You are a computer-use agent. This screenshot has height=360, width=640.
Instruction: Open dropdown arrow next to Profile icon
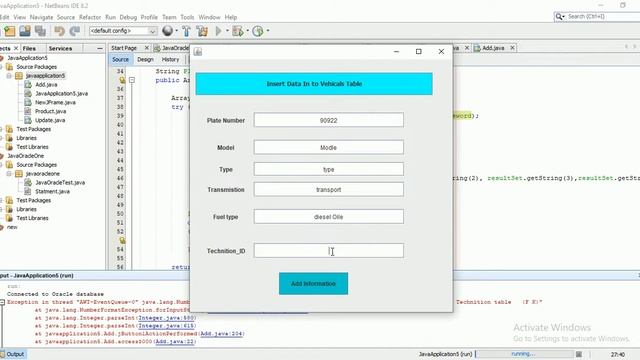pos(268,31)
